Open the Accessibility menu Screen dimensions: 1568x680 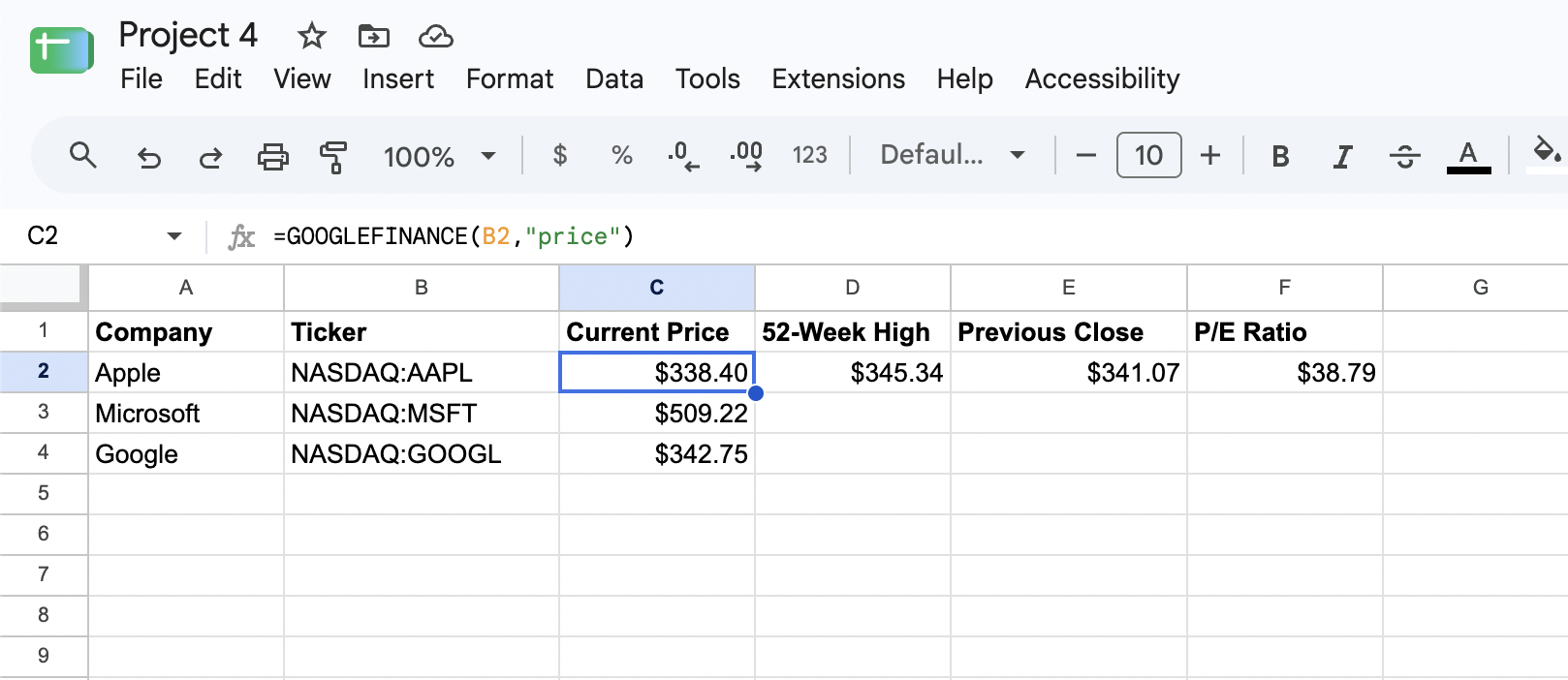[x=1102, y=78]
